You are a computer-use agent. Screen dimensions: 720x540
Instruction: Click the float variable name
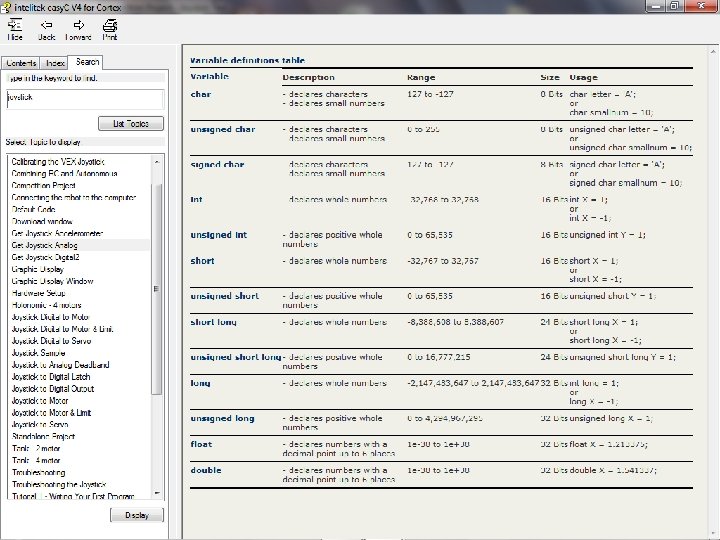click(201, 444)
